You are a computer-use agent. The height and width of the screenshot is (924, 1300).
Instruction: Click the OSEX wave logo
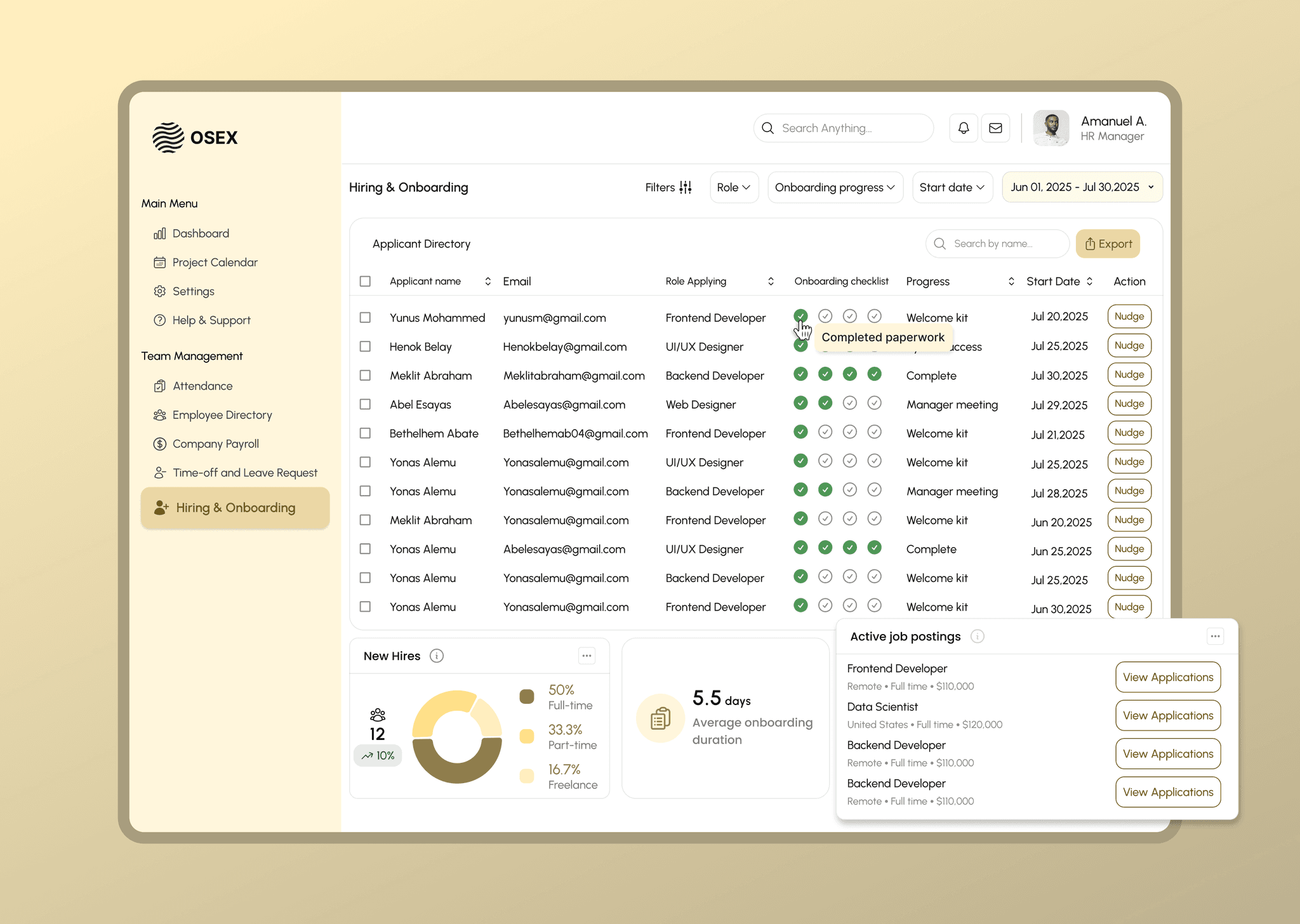pos(168,137)
